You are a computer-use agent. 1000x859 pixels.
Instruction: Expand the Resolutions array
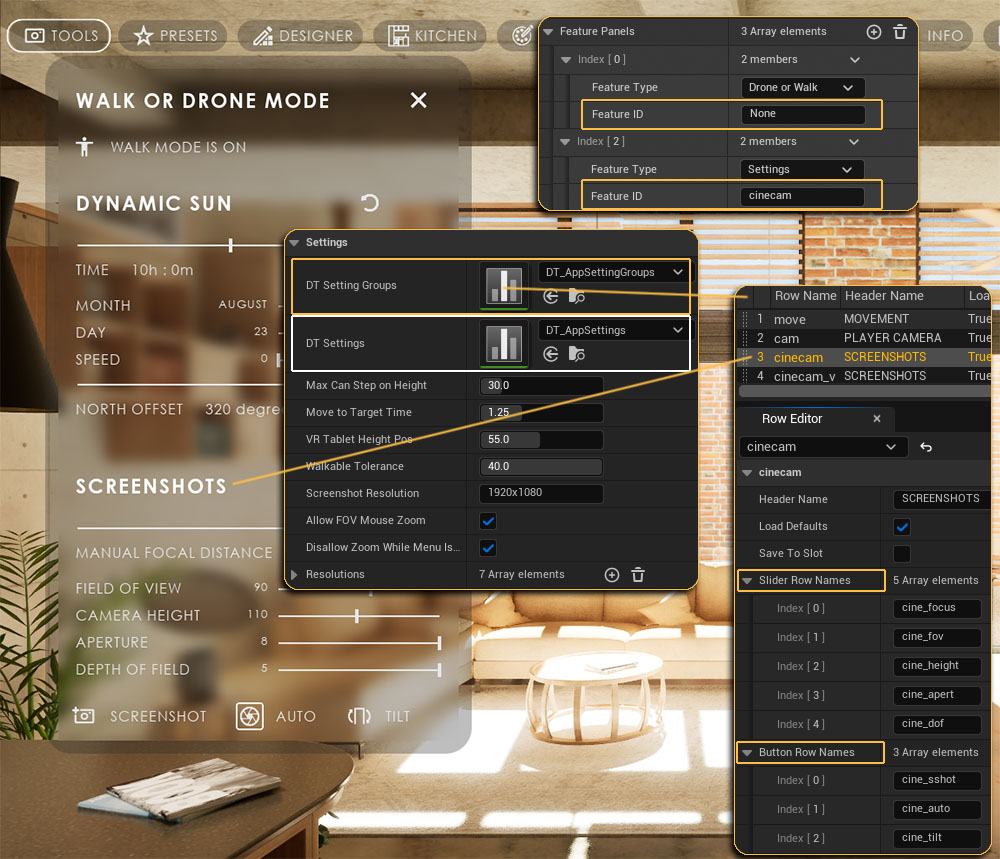pos(294,575)
